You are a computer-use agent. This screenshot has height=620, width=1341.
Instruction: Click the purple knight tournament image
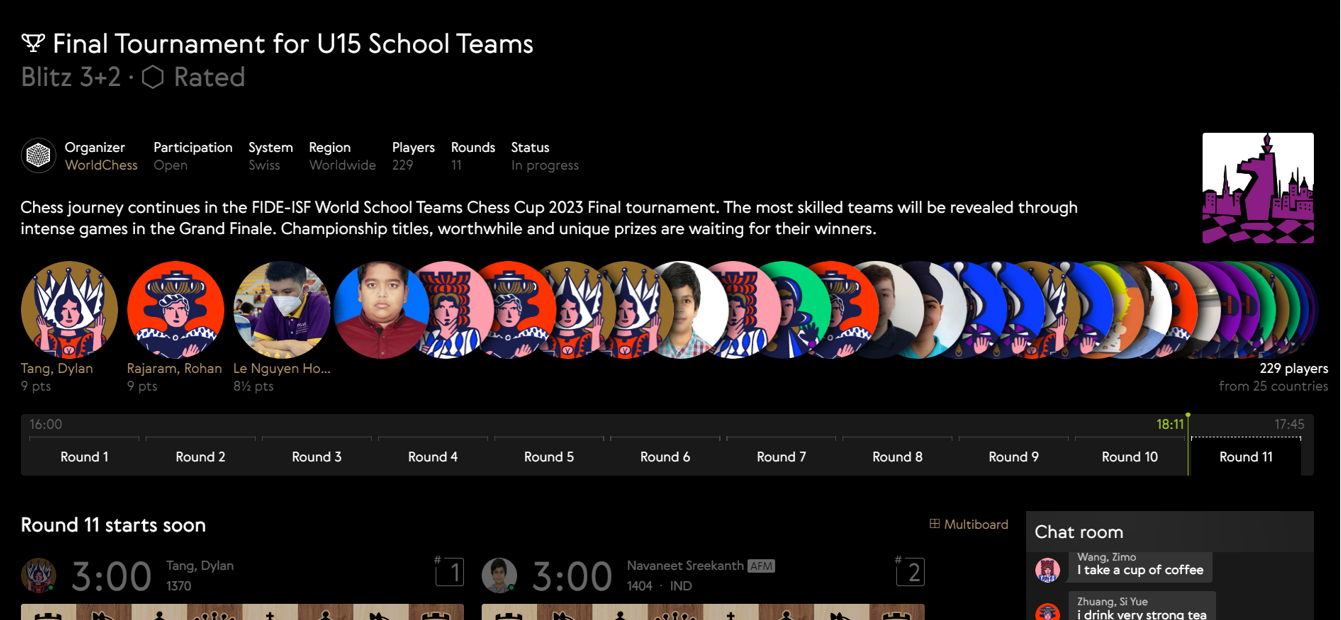[1258, 188]
